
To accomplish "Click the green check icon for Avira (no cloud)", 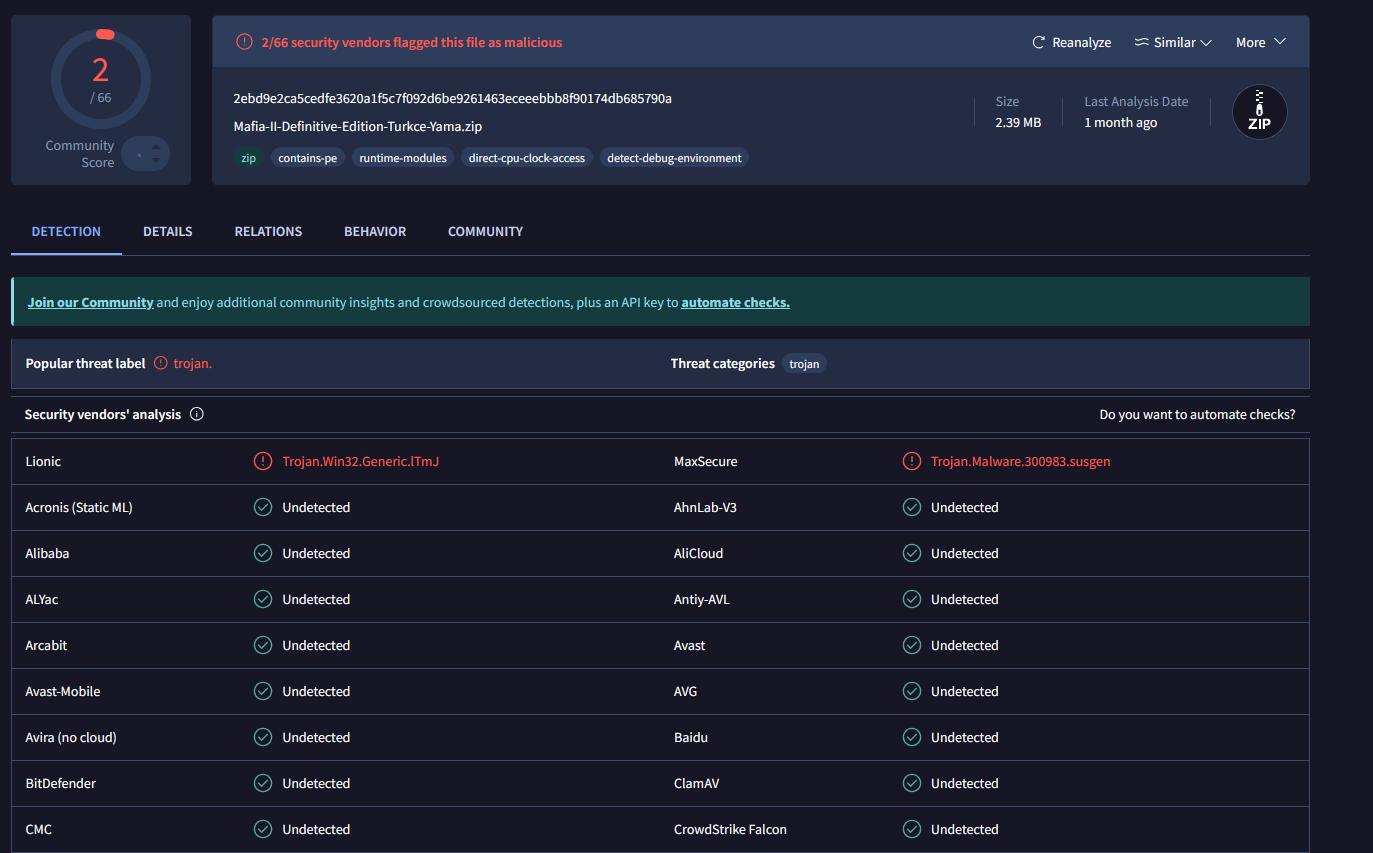I will (x=263, y=737).
